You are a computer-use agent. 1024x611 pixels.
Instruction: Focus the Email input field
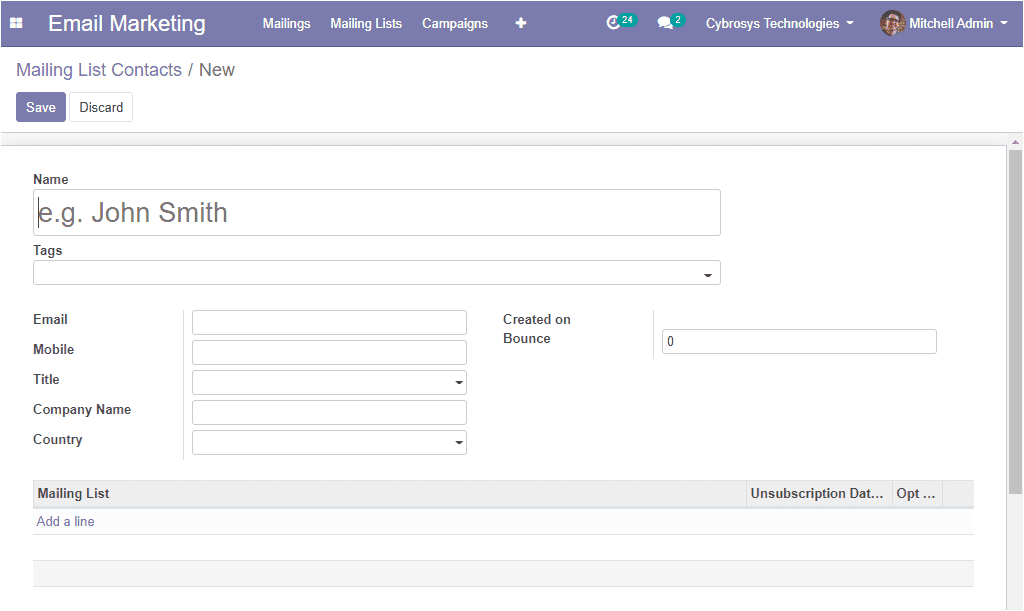(329, 322)
